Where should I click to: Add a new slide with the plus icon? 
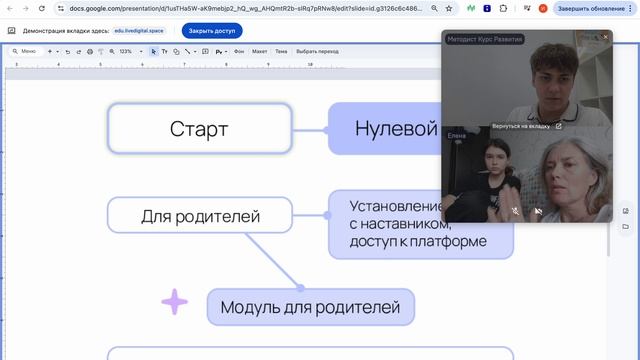point(50,51)
